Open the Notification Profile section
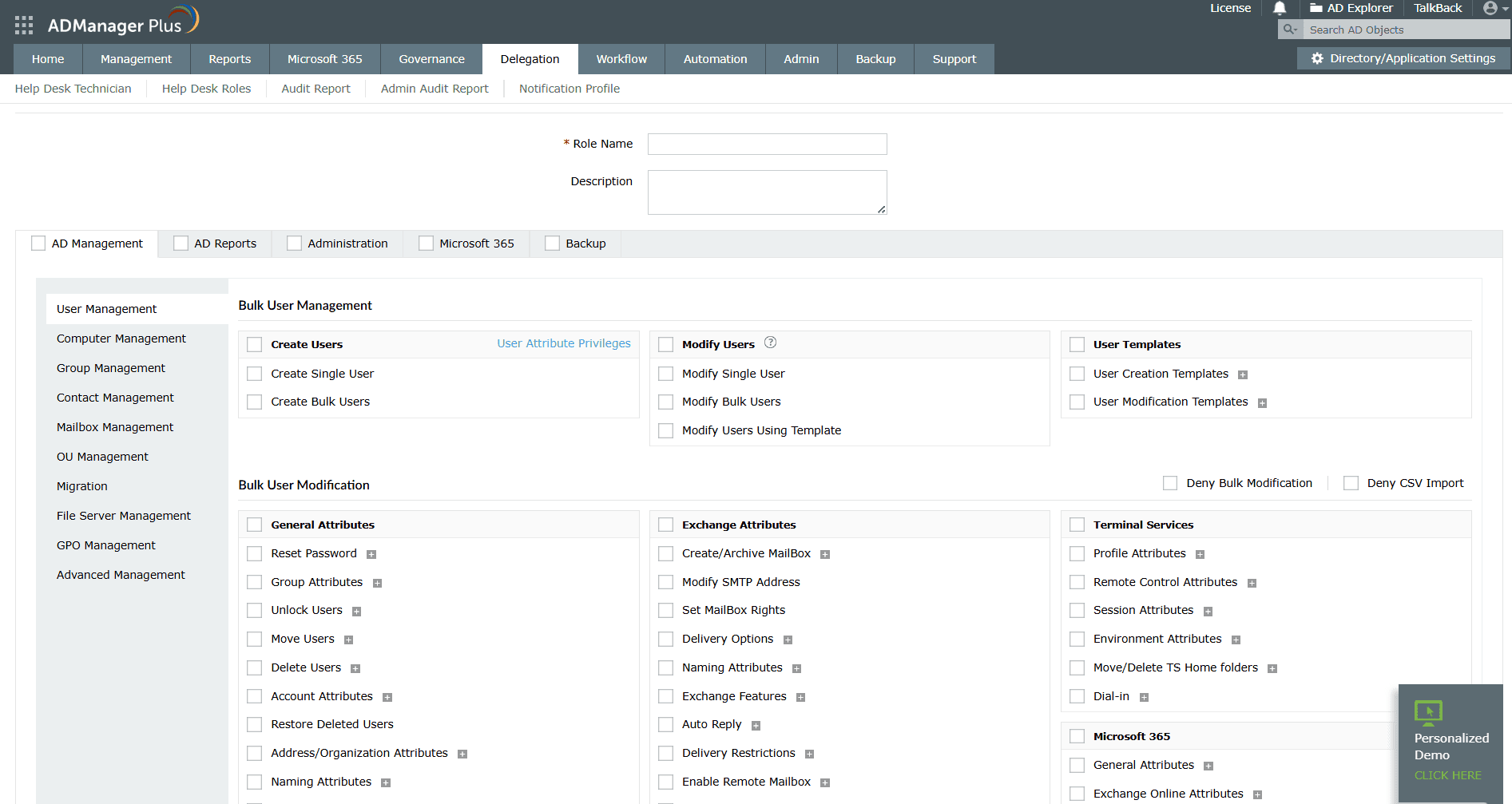 point(569,89)
